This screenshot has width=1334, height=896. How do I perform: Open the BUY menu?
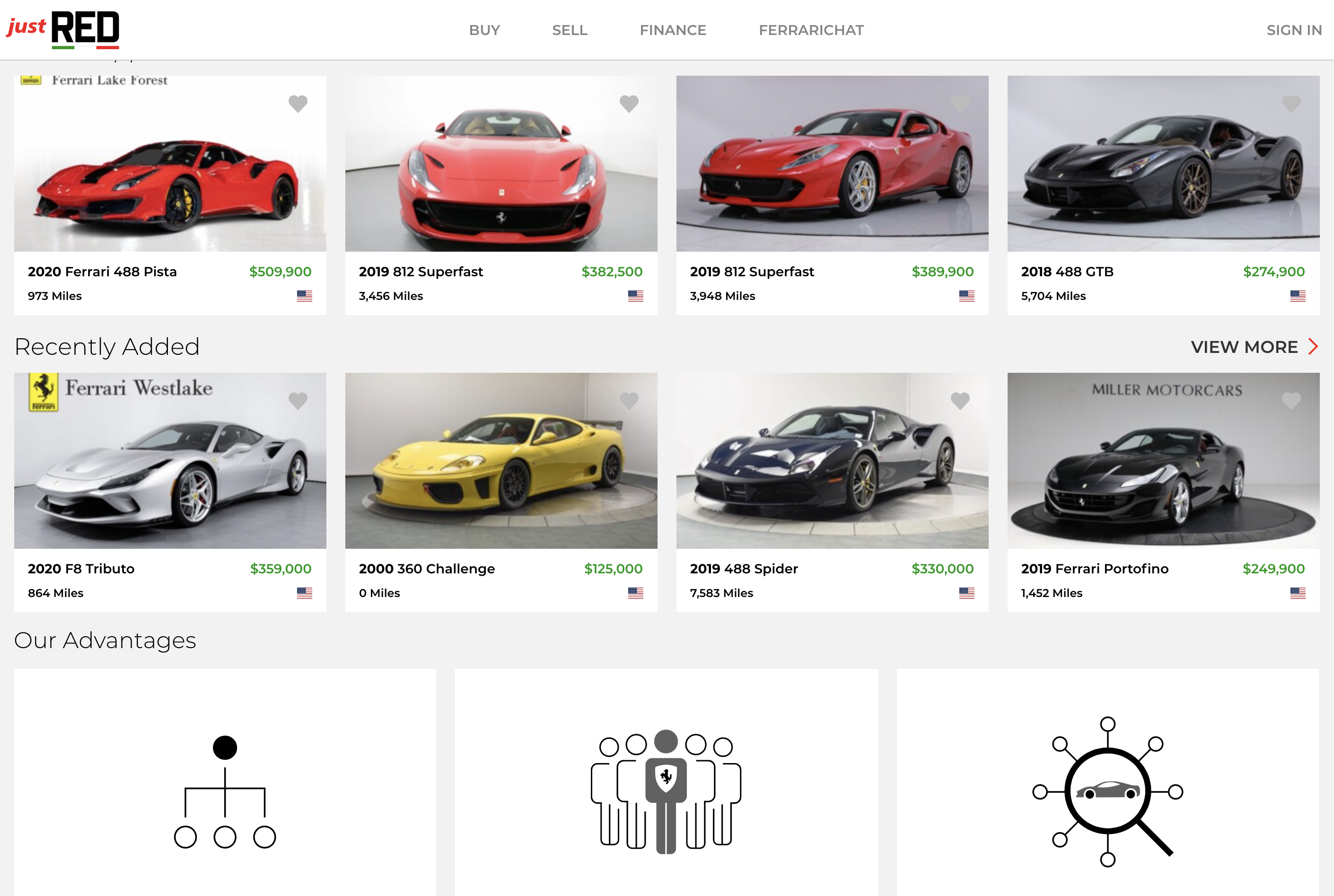click(484, 30)
